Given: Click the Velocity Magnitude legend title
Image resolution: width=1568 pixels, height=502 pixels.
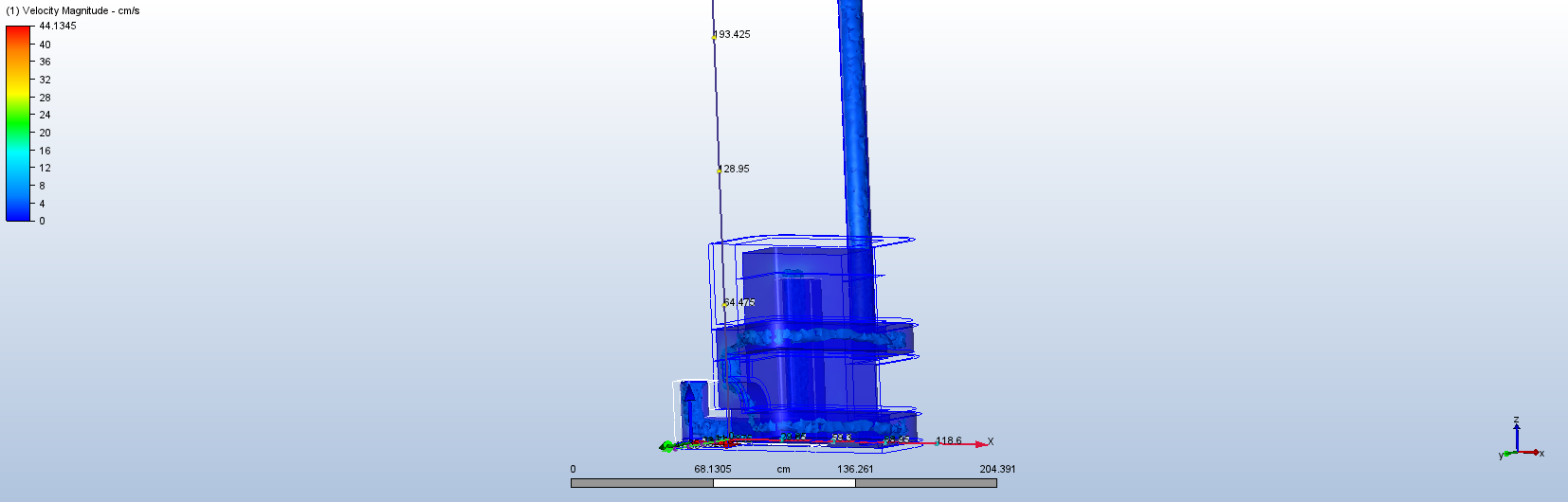Looking at the screenshot, I should click(x=73, y=10).
